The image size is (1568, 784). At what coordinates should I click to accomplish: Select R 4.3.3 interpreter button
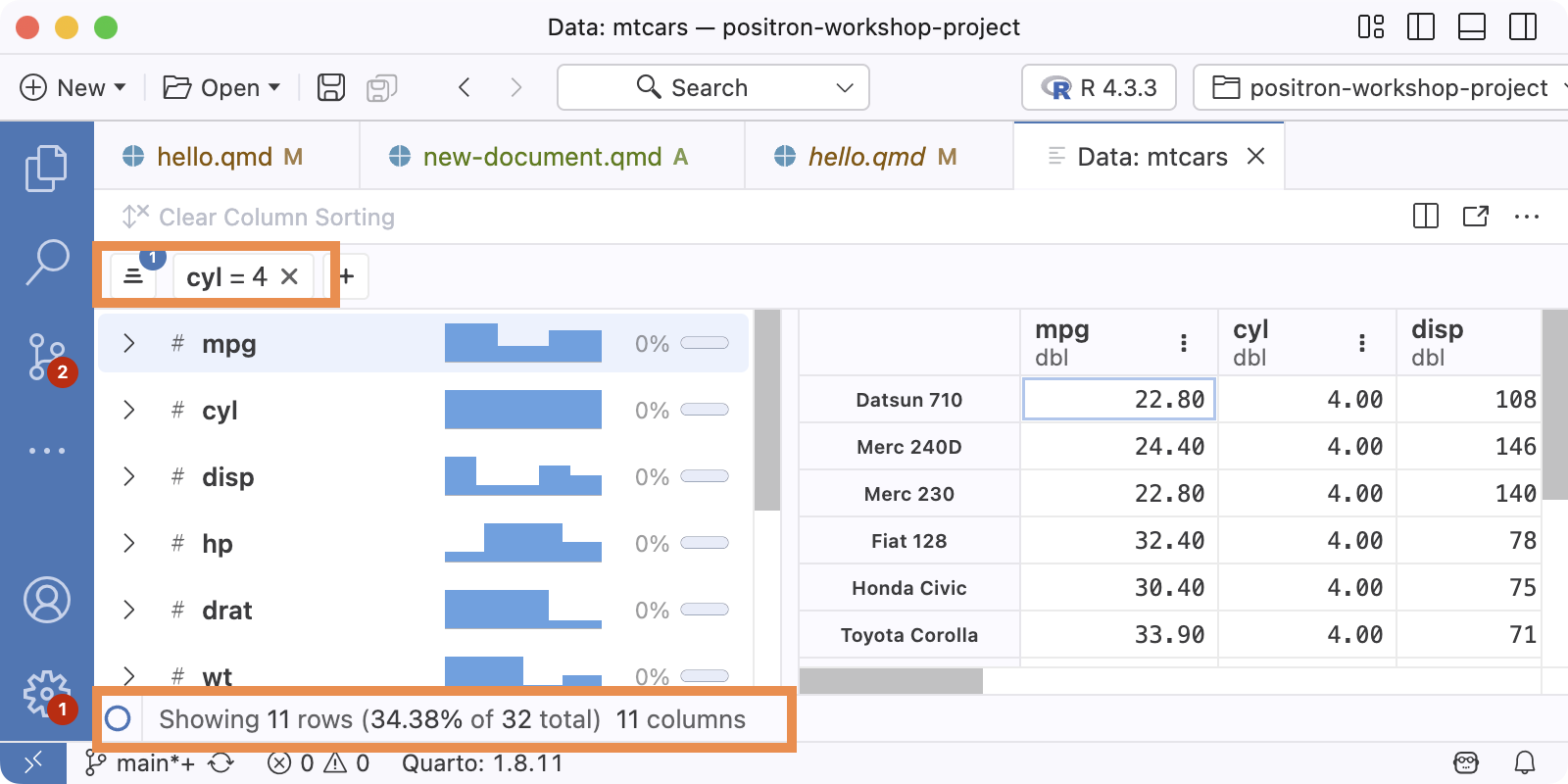(1101, 88)
